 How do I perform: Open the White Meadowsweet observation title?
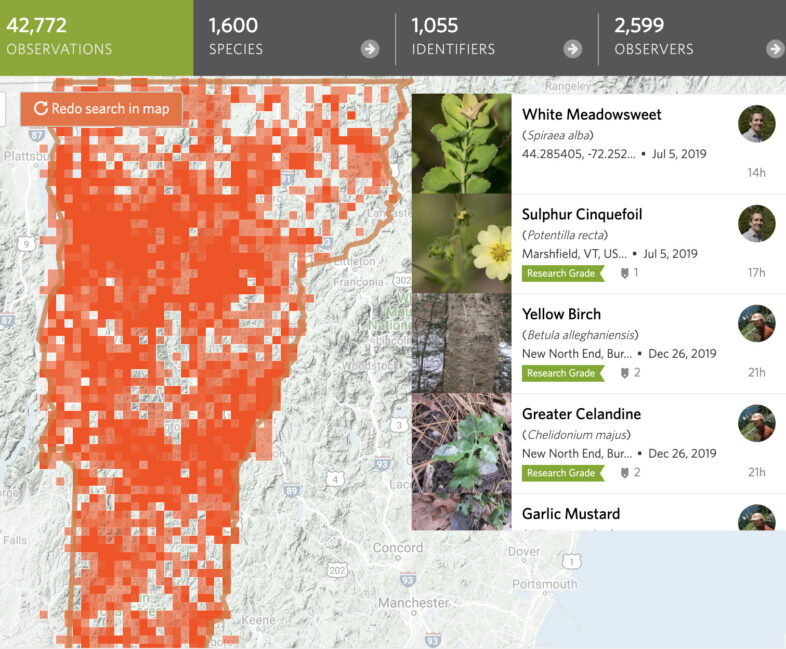tap(591, 115)
